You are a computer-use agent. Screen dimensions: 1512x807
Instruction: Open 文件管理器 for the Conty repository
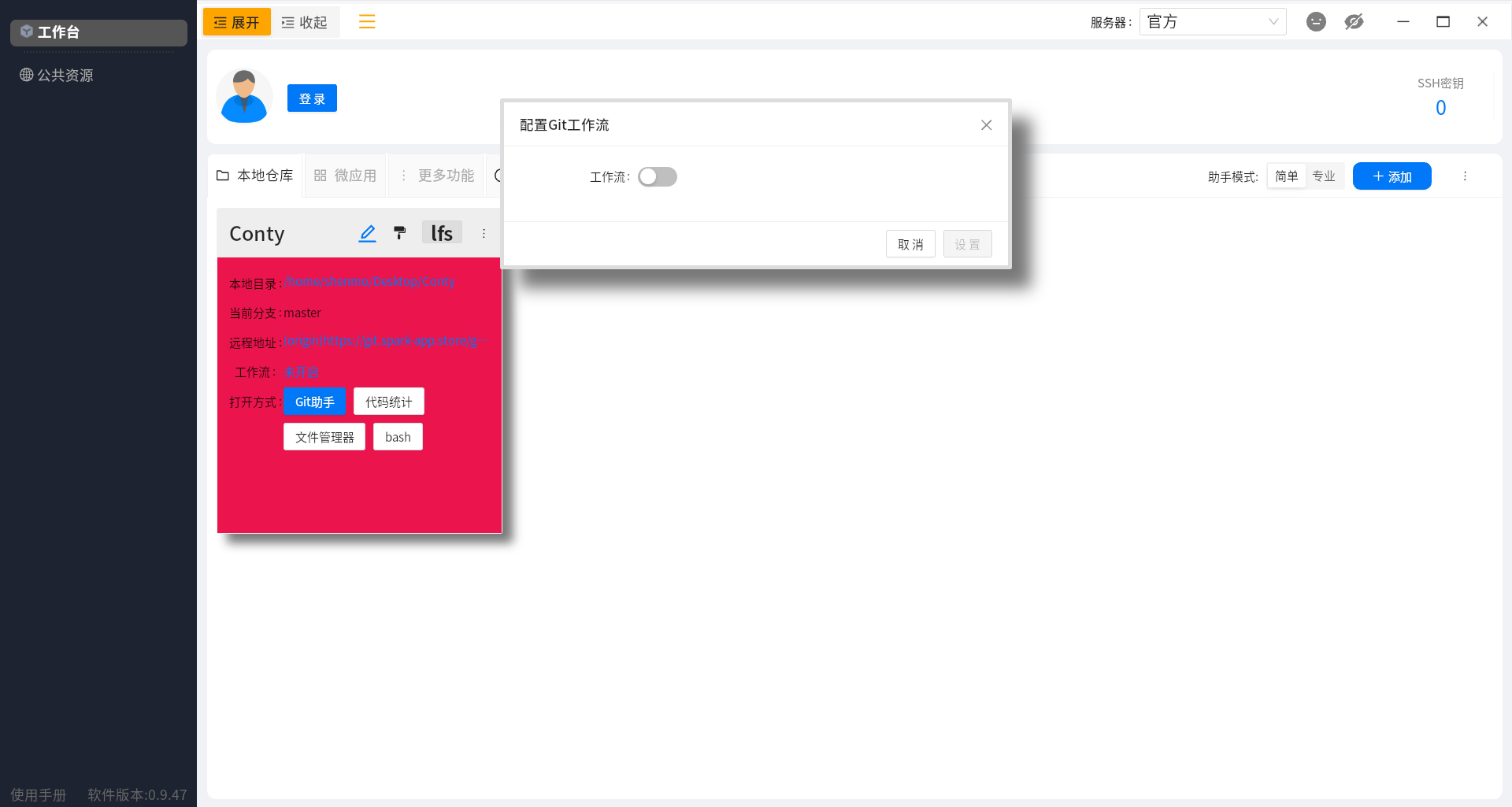[324, 437]
